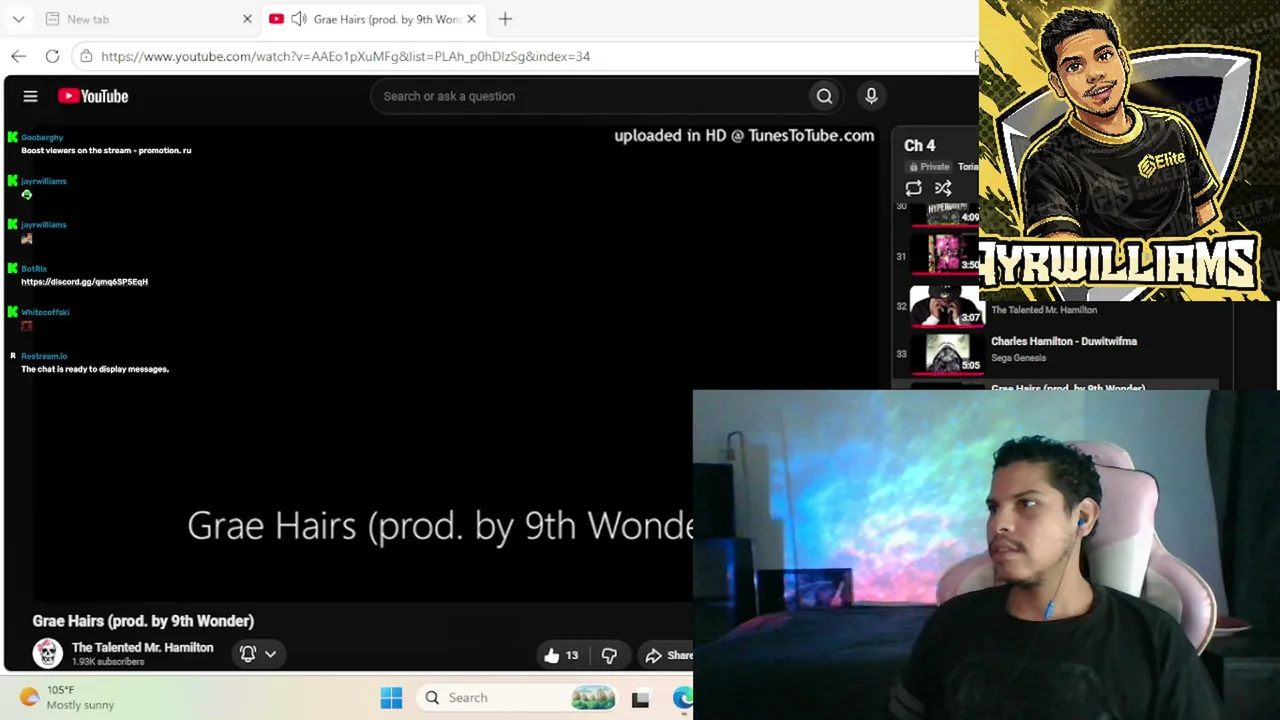Launch Microsoft Edge from the taskbar
Image resolution: width=1280 pixels, height=720 pixels.
click(682, 698)
